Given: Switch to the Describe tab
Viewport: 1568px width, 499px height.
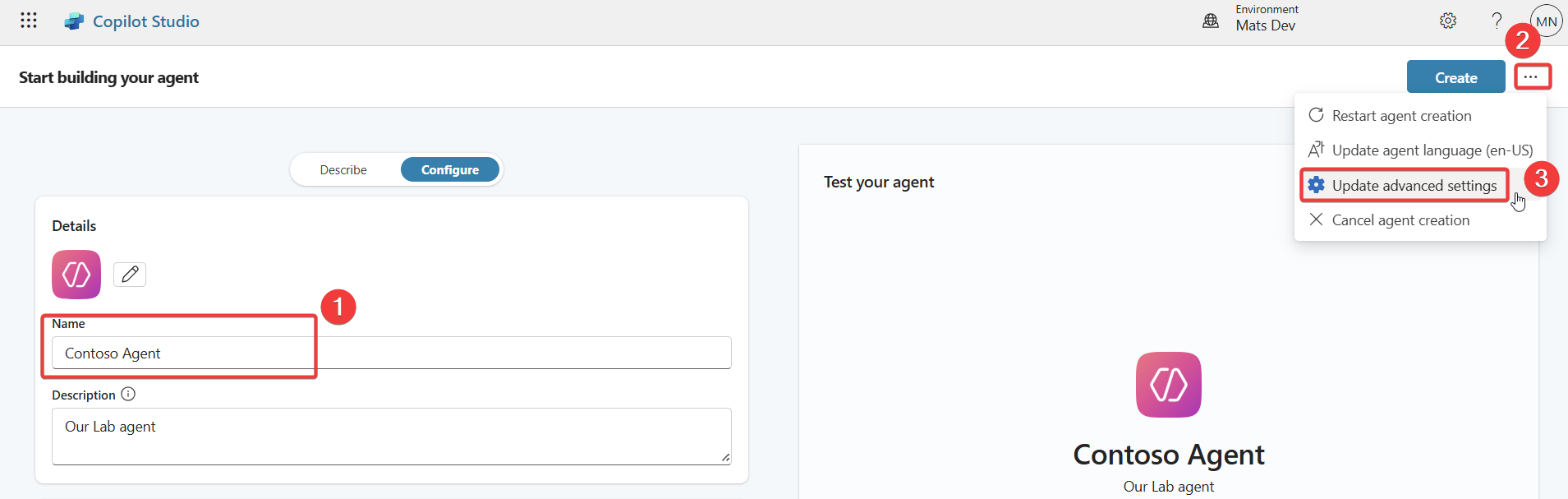Looking at the screenshot, I should (343, 169).
